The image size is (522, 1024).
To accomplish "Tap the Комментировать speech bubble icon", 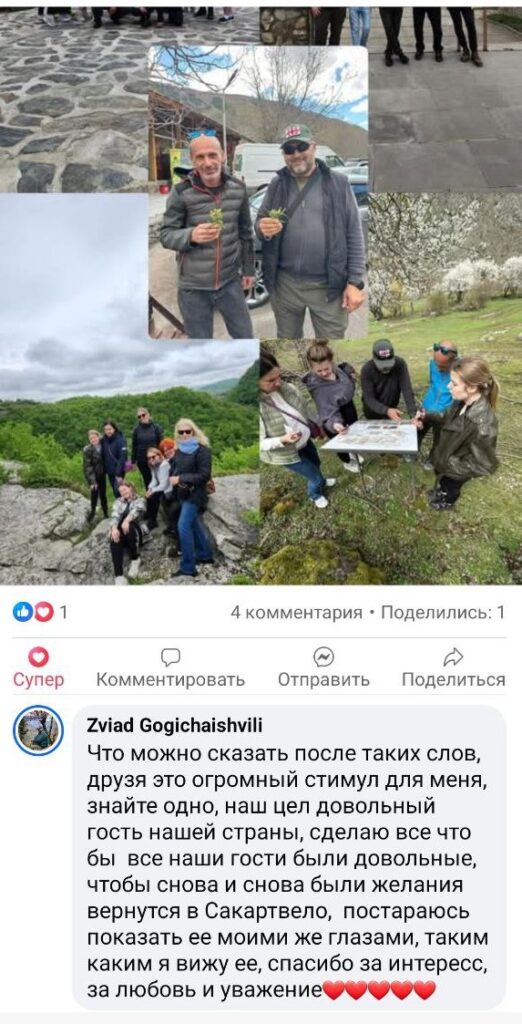I will coord(171,656).
